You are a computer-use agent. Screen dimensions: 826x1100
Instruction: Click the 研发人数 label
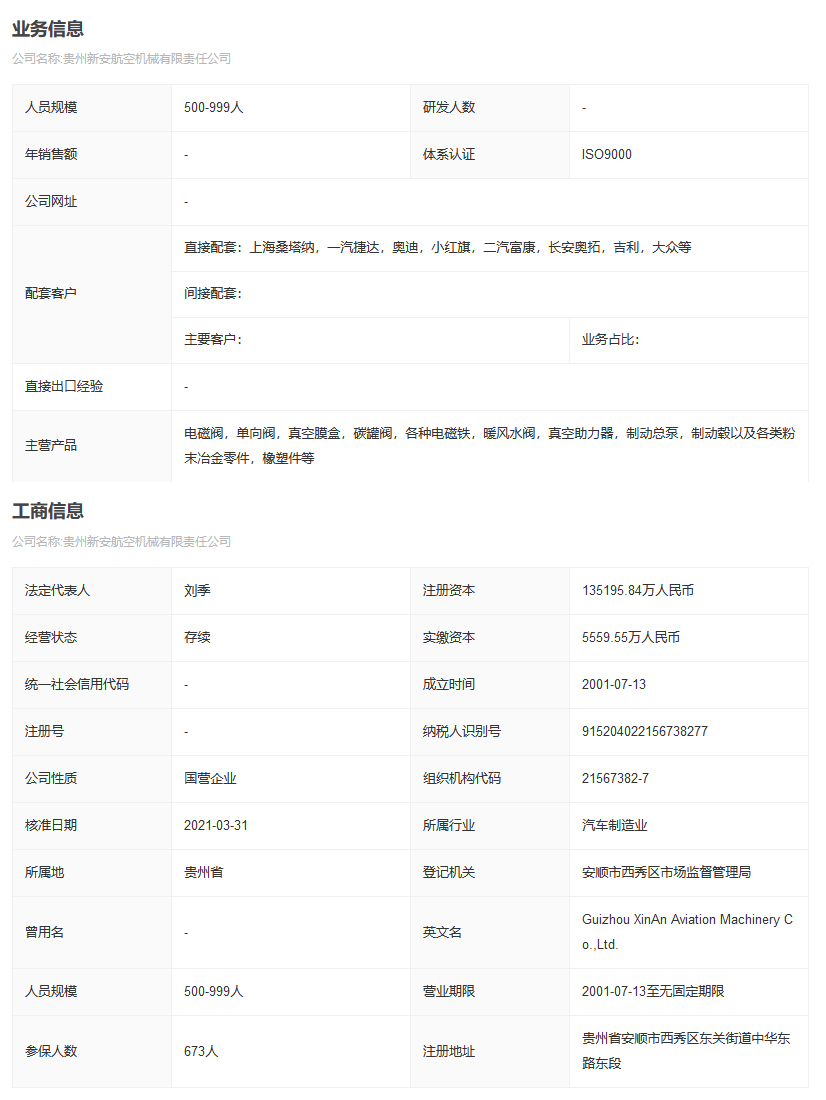(x=448, y=107)
